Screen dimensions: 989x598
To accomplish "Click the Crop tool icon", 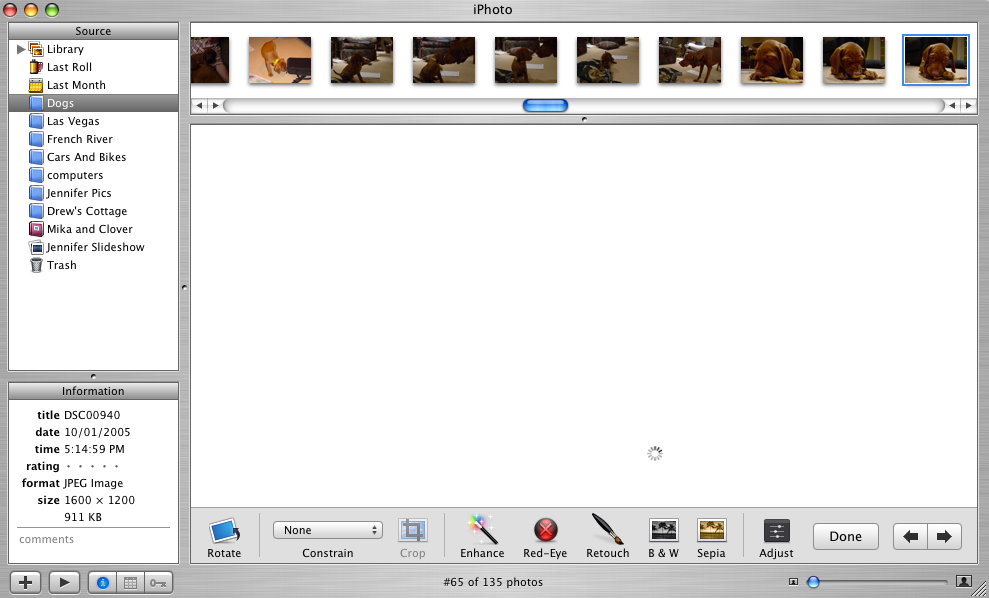I will 413,531.
